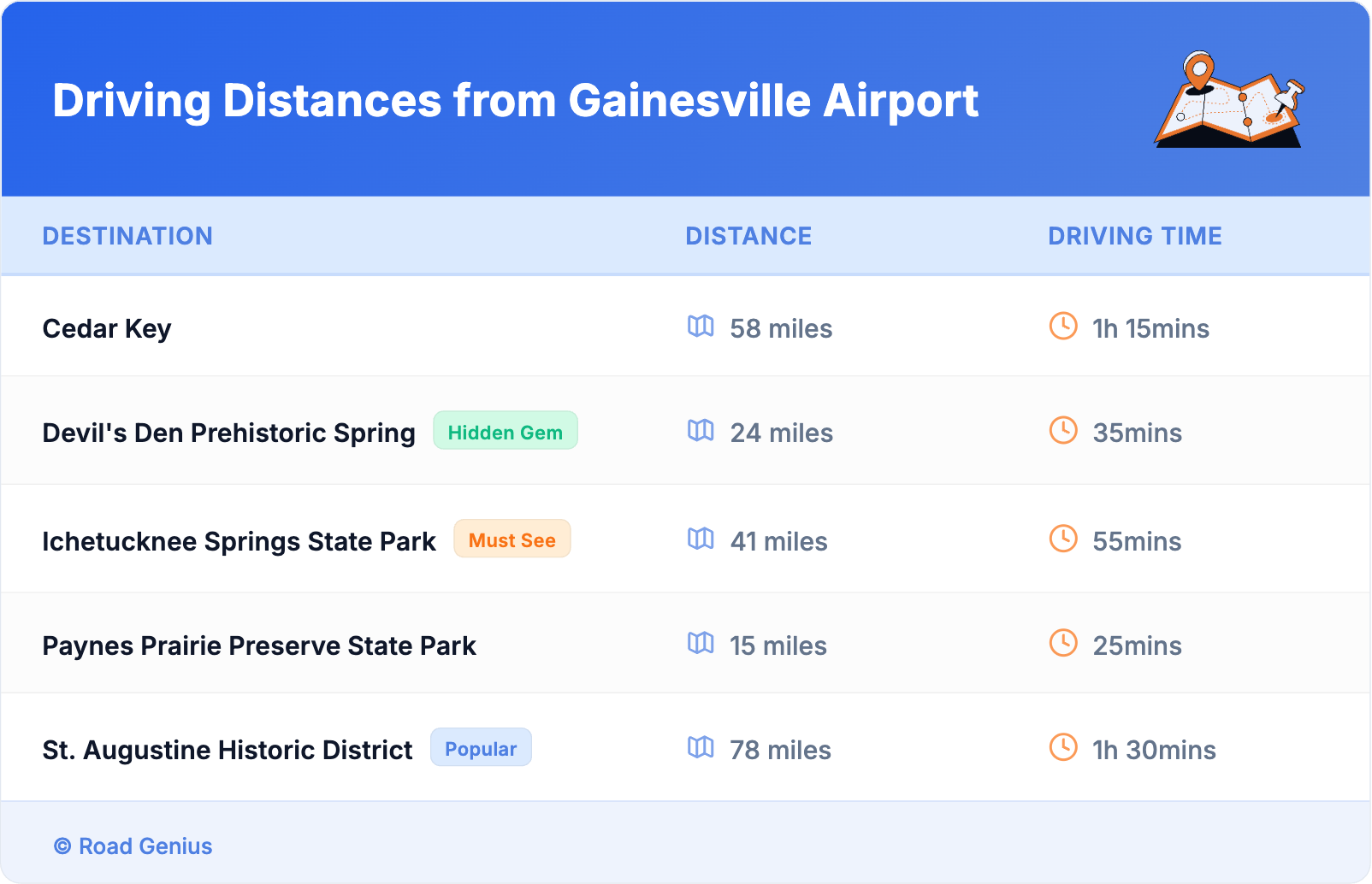Click the Must See badge

pos(512,539)
